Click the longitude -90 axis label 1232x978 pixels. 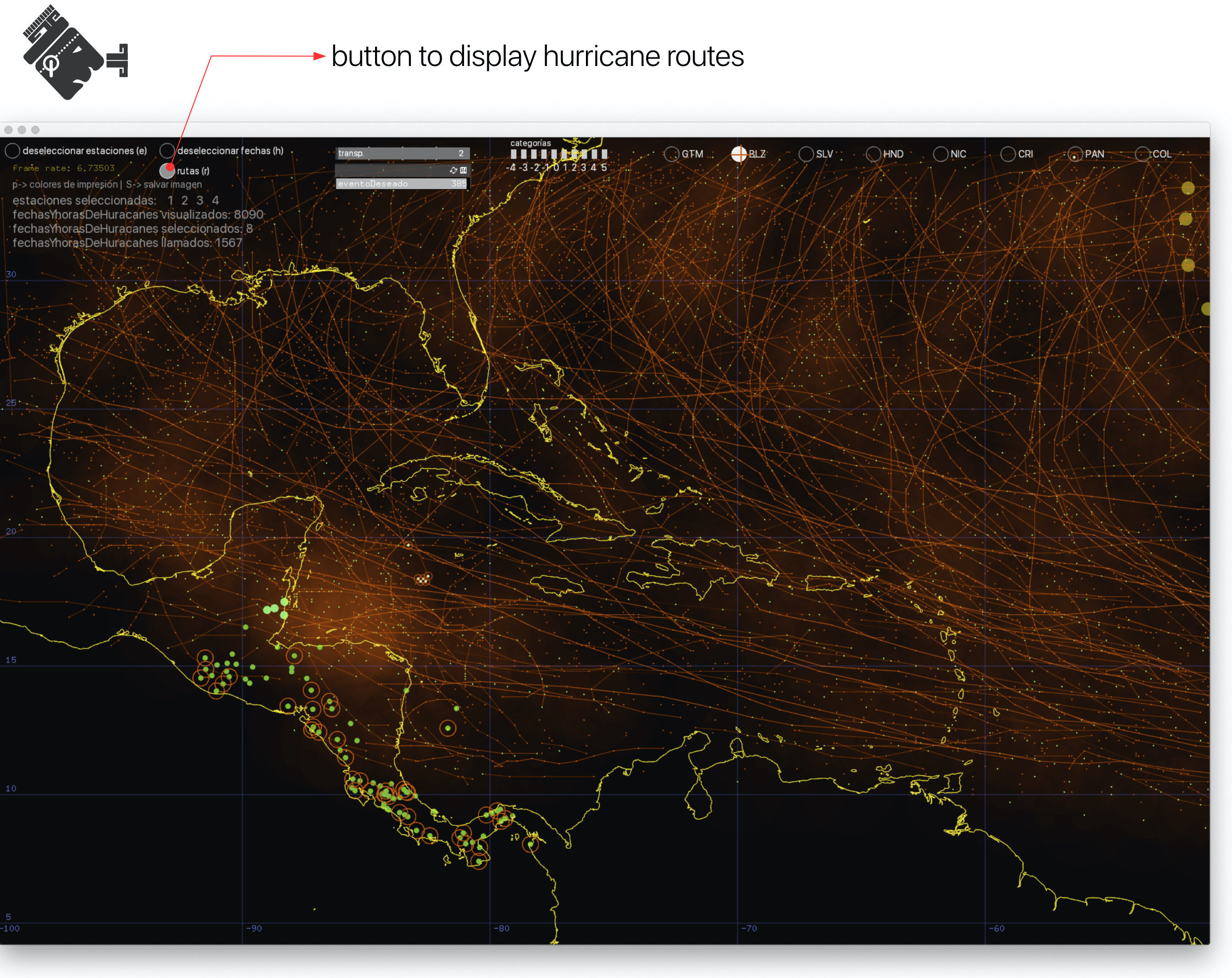254,929
